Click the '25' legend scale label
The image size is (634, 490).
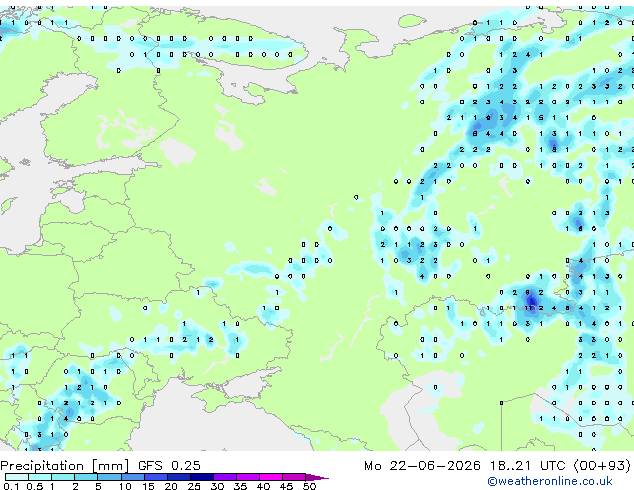[x=194, y=486]
